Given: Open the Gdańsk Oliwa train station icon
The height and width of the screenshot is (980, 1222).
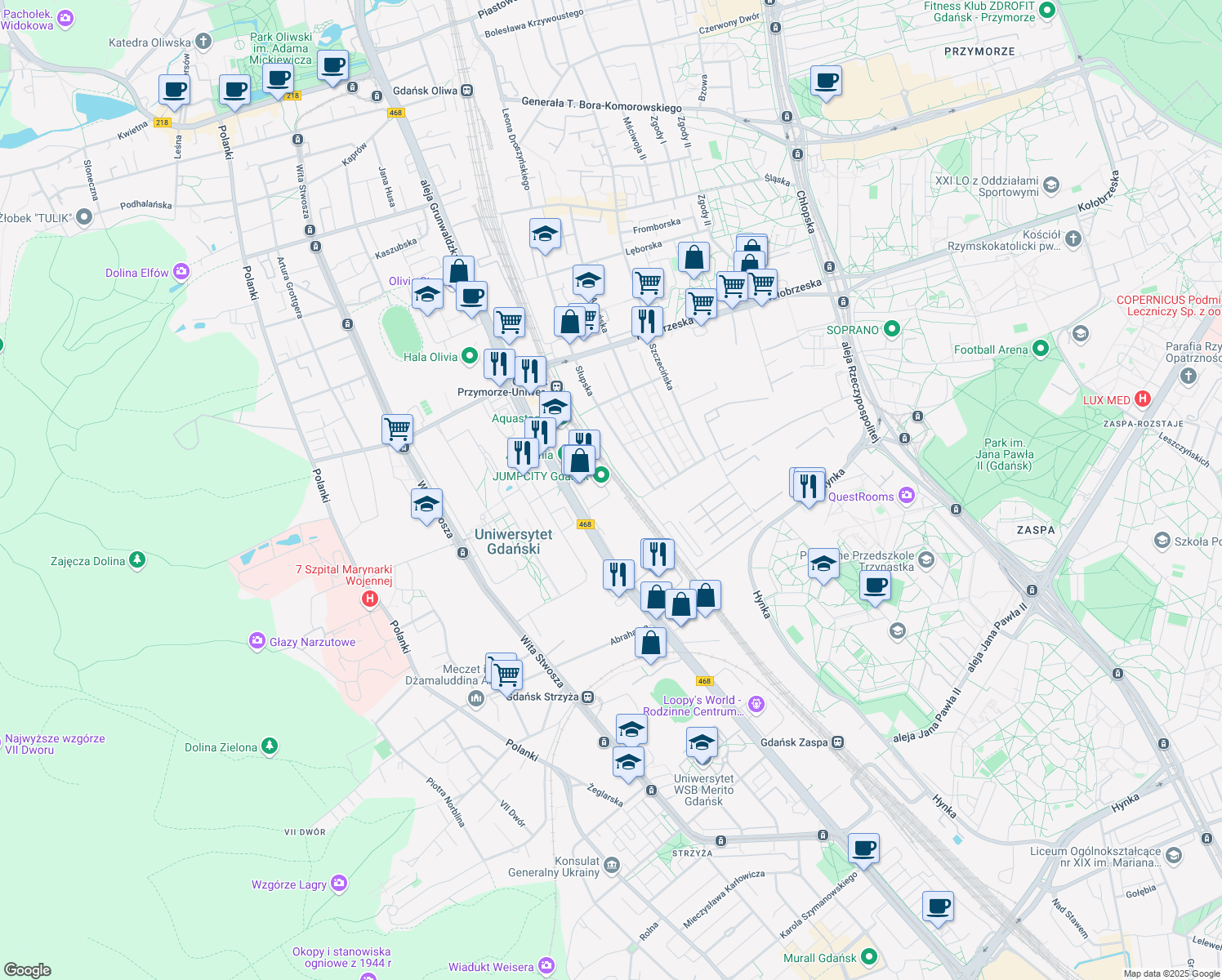Looking at the screenshot, I should click(466, 91).
